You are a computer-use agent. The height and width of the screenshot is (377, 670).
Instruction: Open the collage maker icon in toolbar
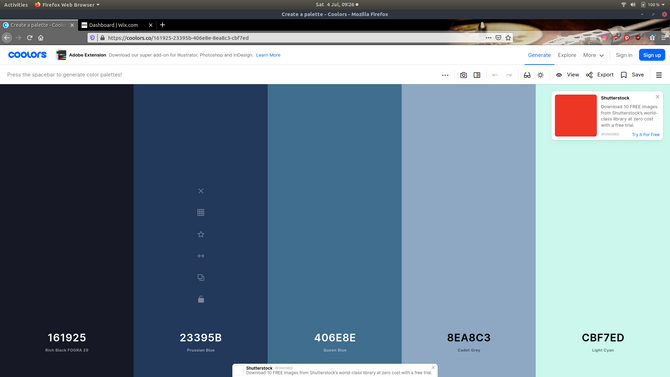click(x=477, y=75)
